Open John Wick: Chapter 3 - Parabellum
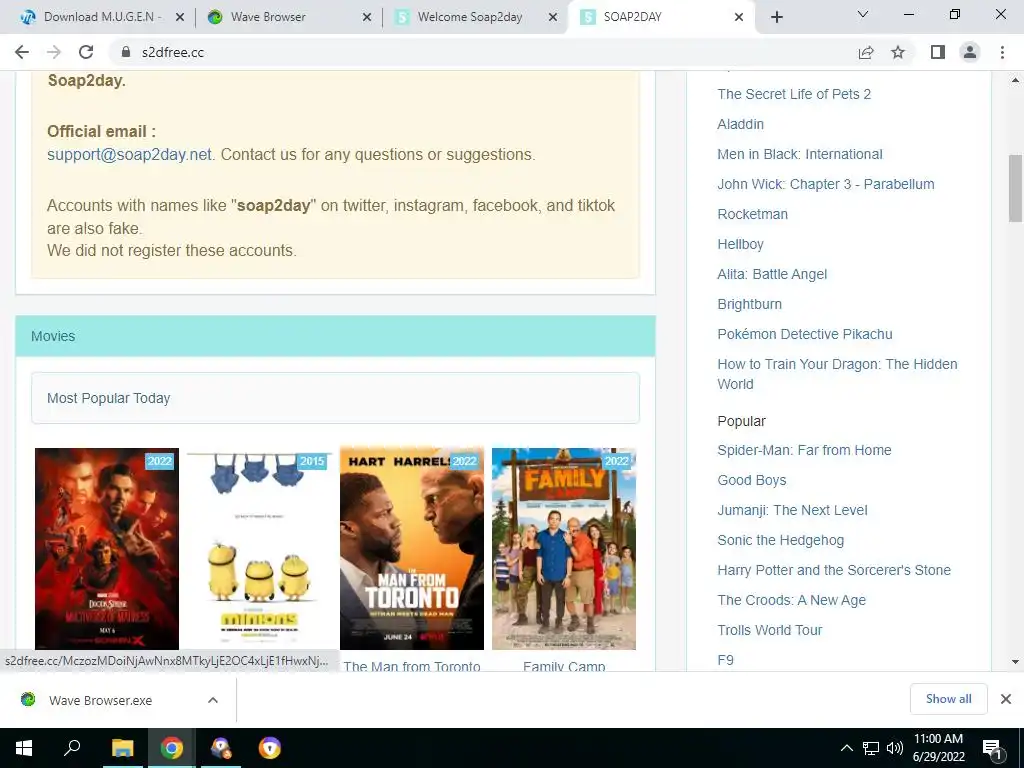The image size is (1024, 768). click(826, 184)
